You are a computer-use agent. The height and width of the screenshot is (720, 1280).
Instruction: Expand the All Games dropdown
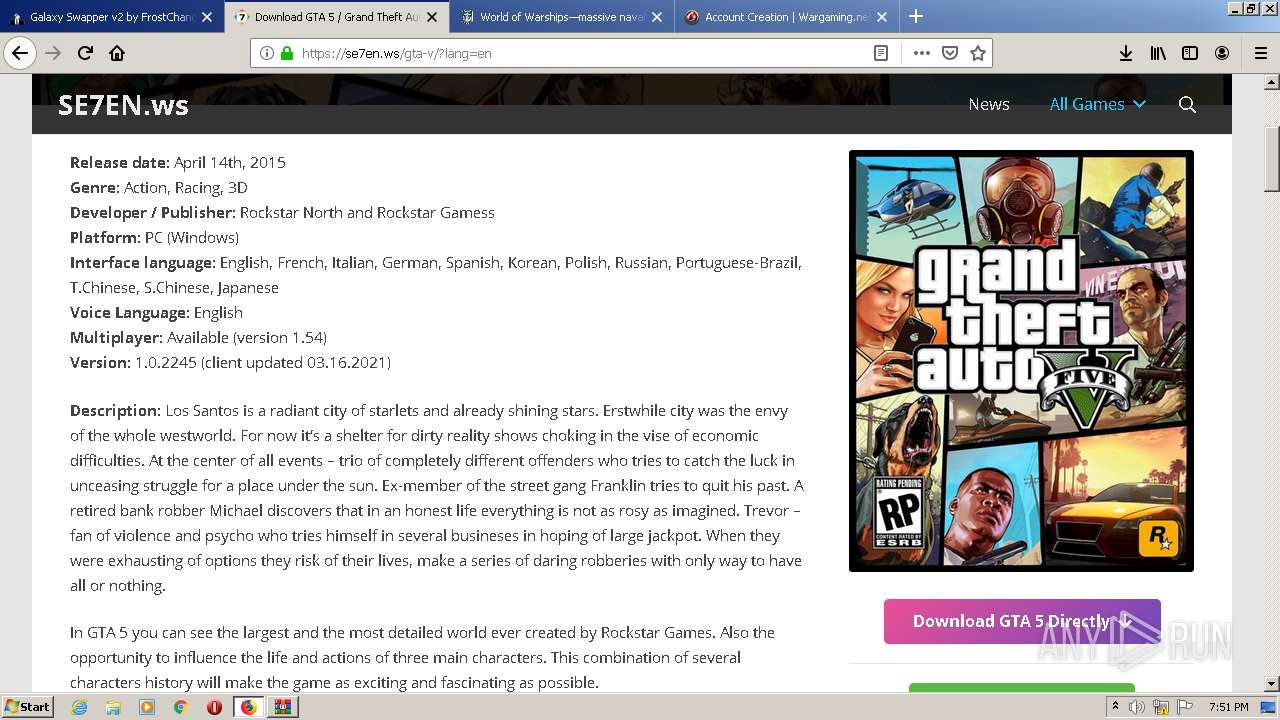1097,104
